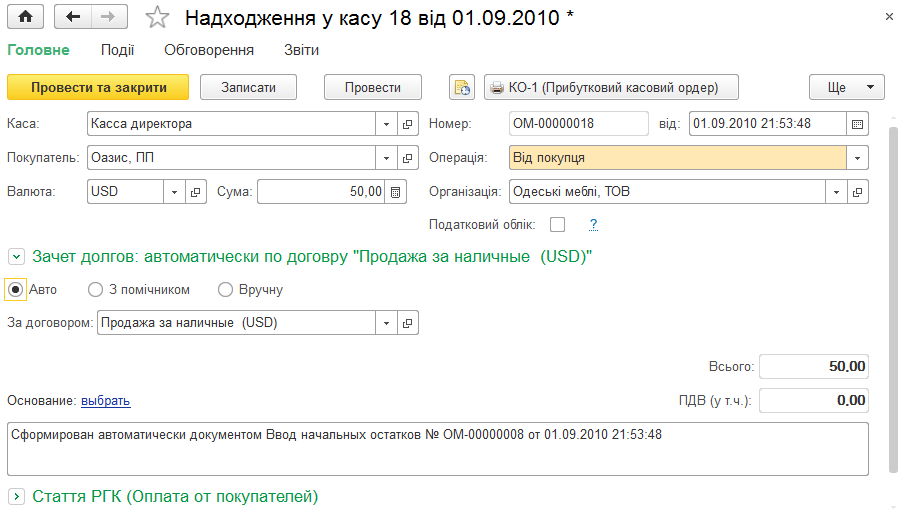This screenshot has height=520, width=904.
Task: Click the Записати button
Action: 248,88
